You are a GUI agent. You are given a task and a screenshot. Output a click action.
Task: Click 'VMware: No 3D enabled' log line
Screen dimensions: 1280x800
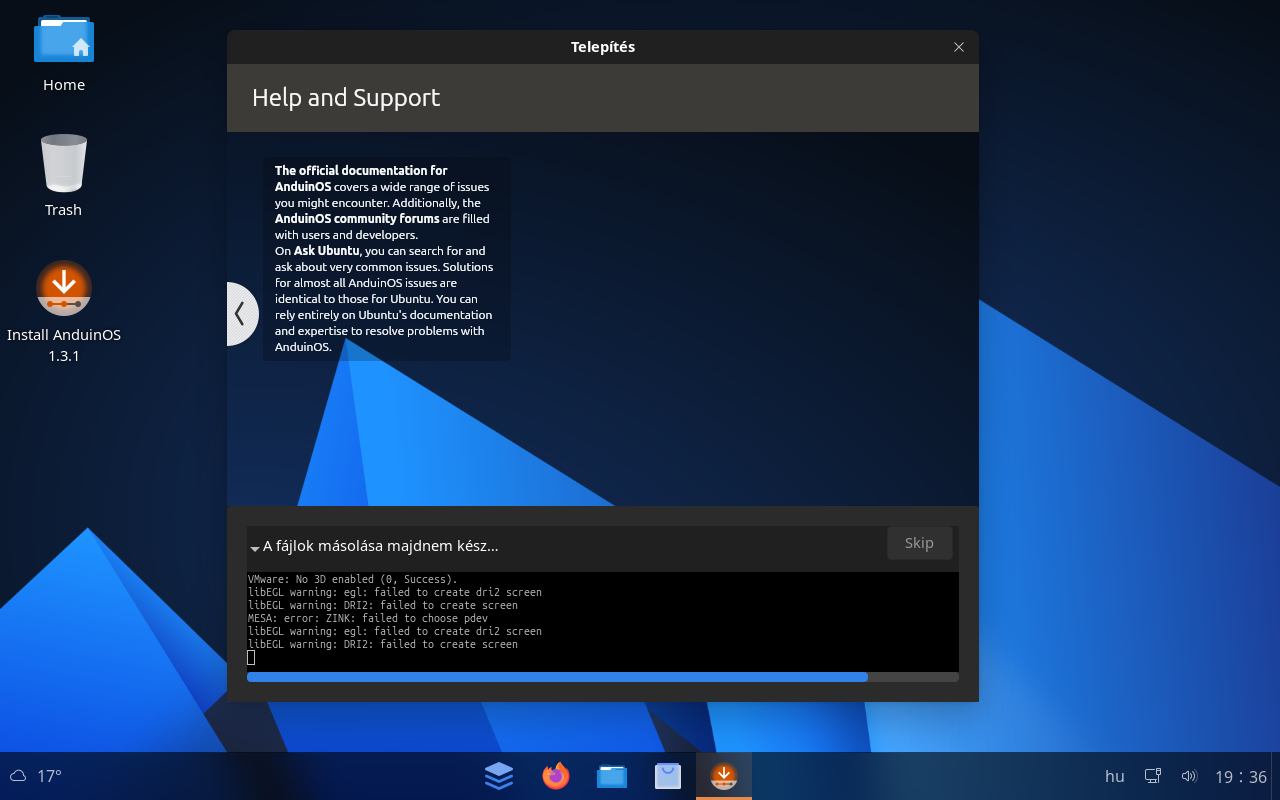tap(352, 579)
